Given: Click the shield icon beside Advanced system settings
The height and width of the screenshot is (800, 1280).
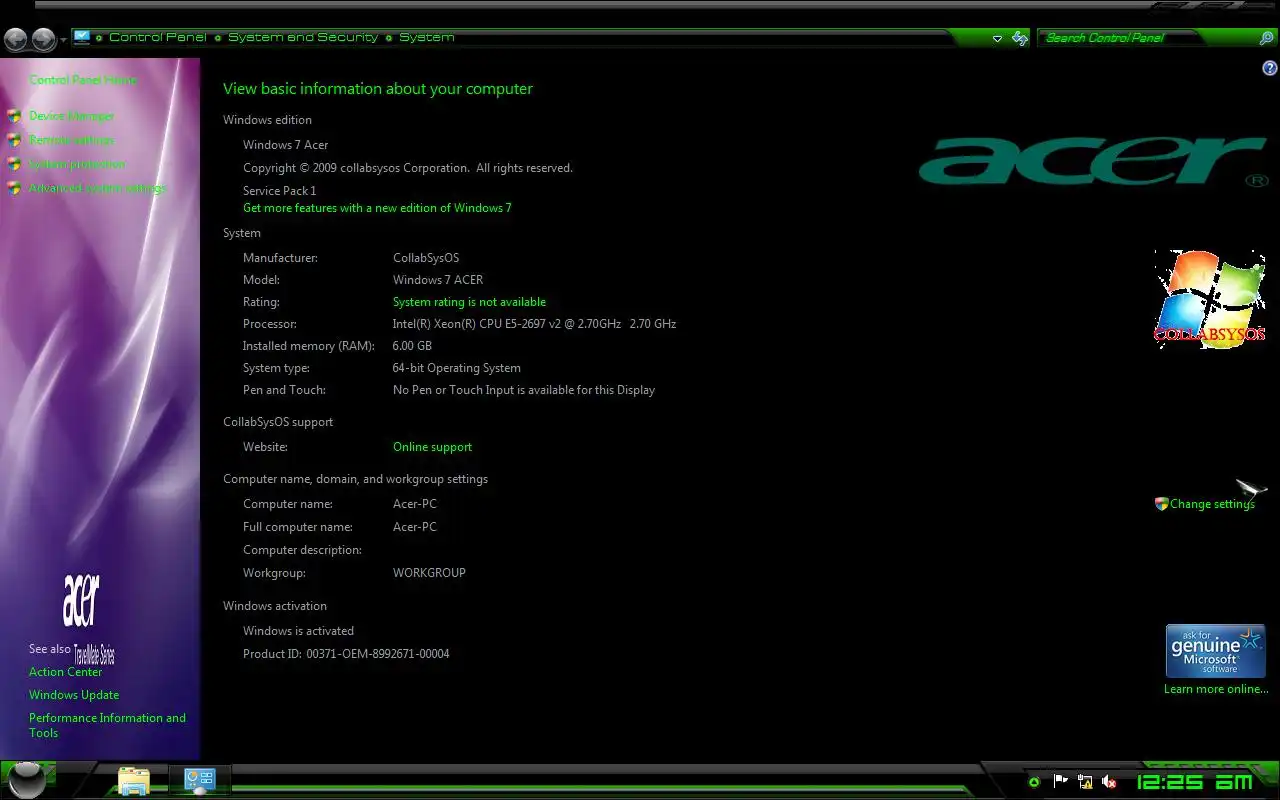Looking at the screenshot, I should [14, 188].
